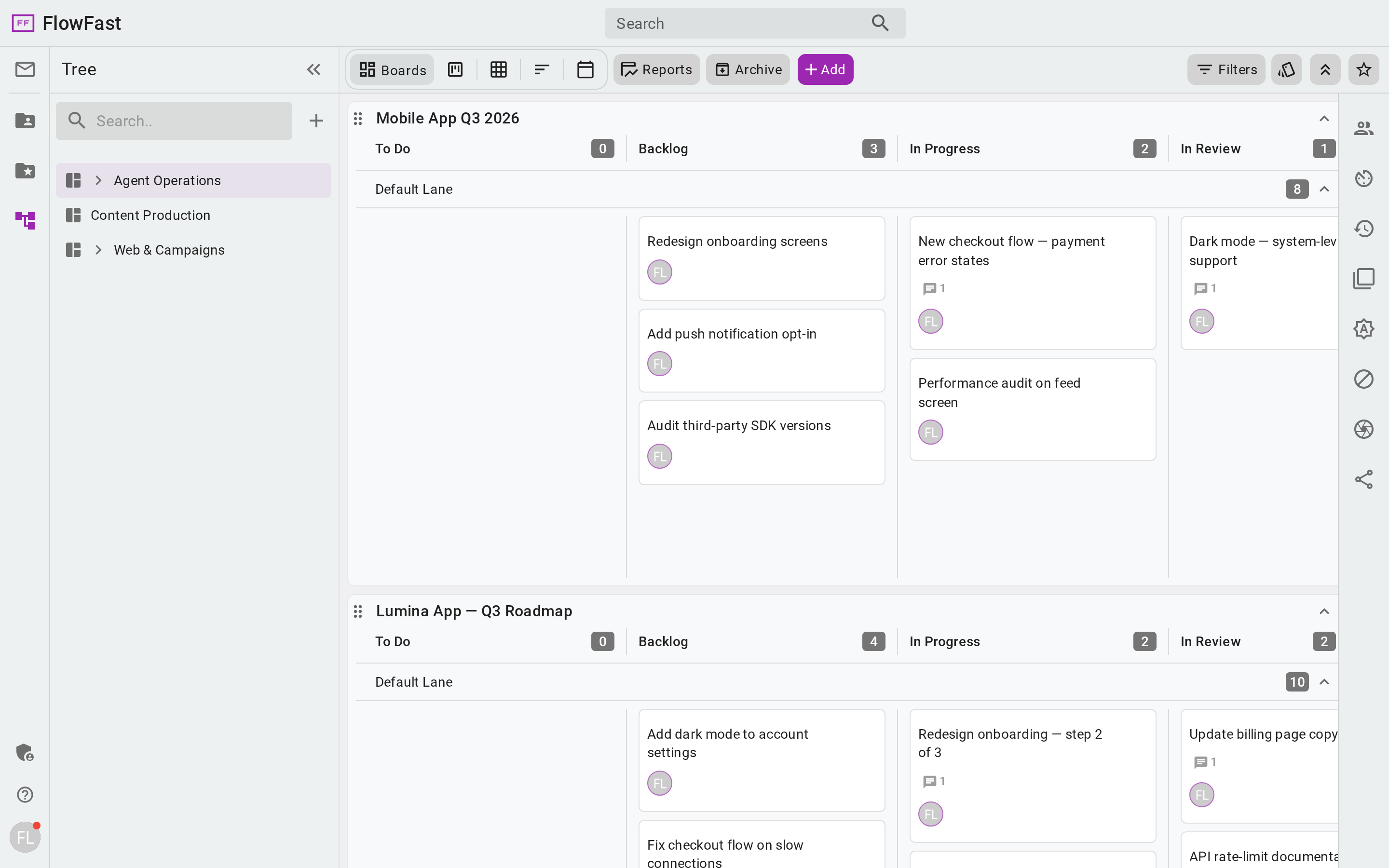Open the camera shutter icon in right rail
The image size is (1389, 868).
[x=1364, y=429]
